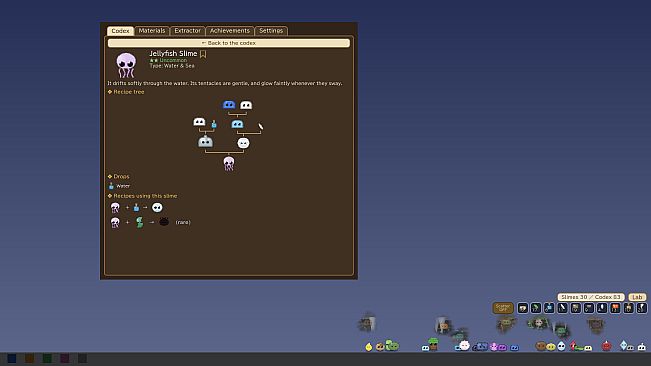Click the pink flower slime

[494, 346]
